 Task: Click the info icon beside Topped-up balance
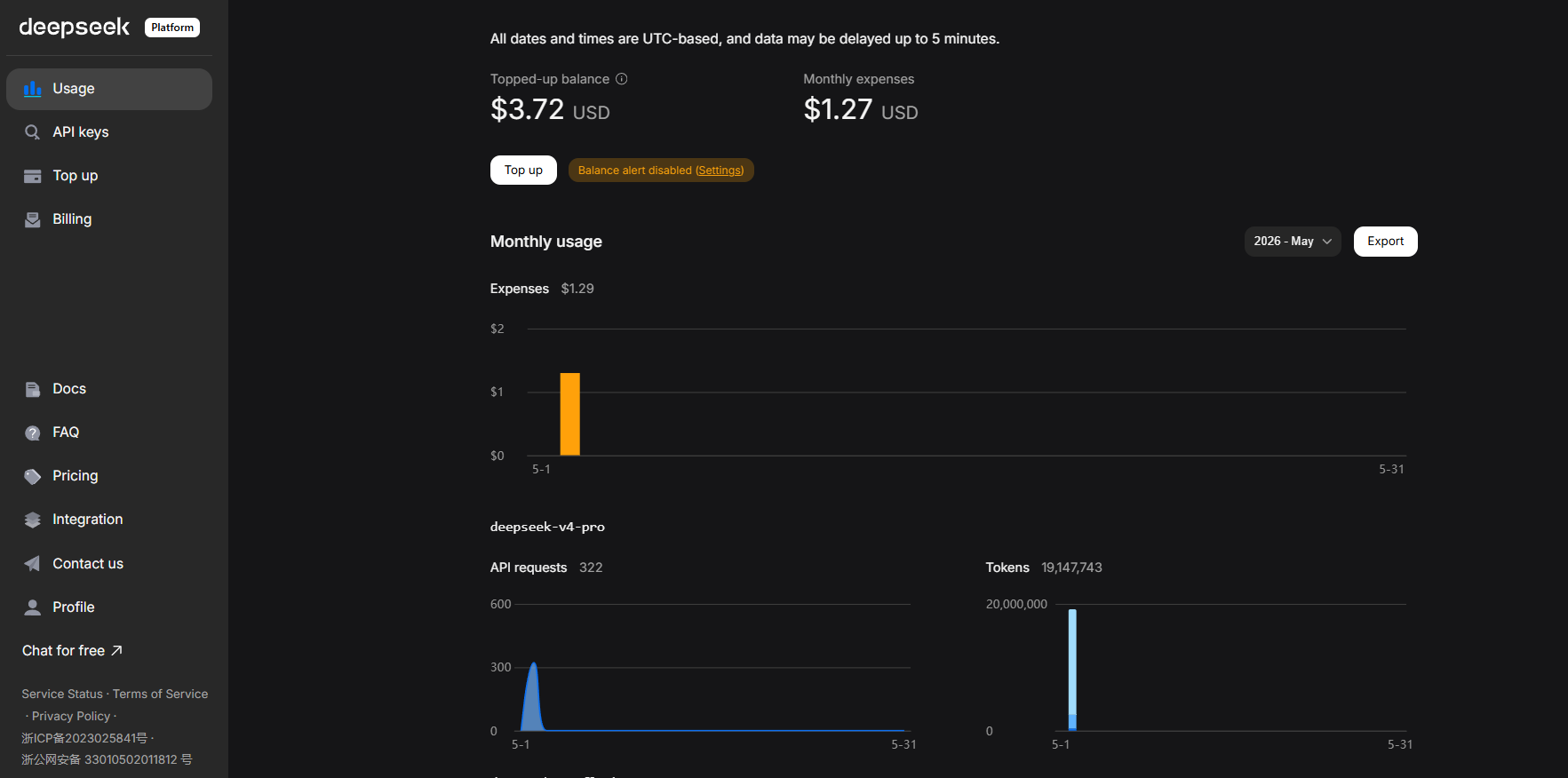(622, 79)
